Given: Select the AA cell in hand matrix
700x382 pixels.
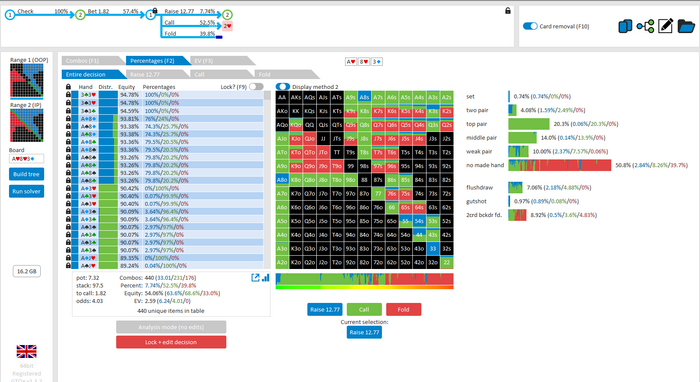Looking at the screenshot, I should [x=282, y=97].
